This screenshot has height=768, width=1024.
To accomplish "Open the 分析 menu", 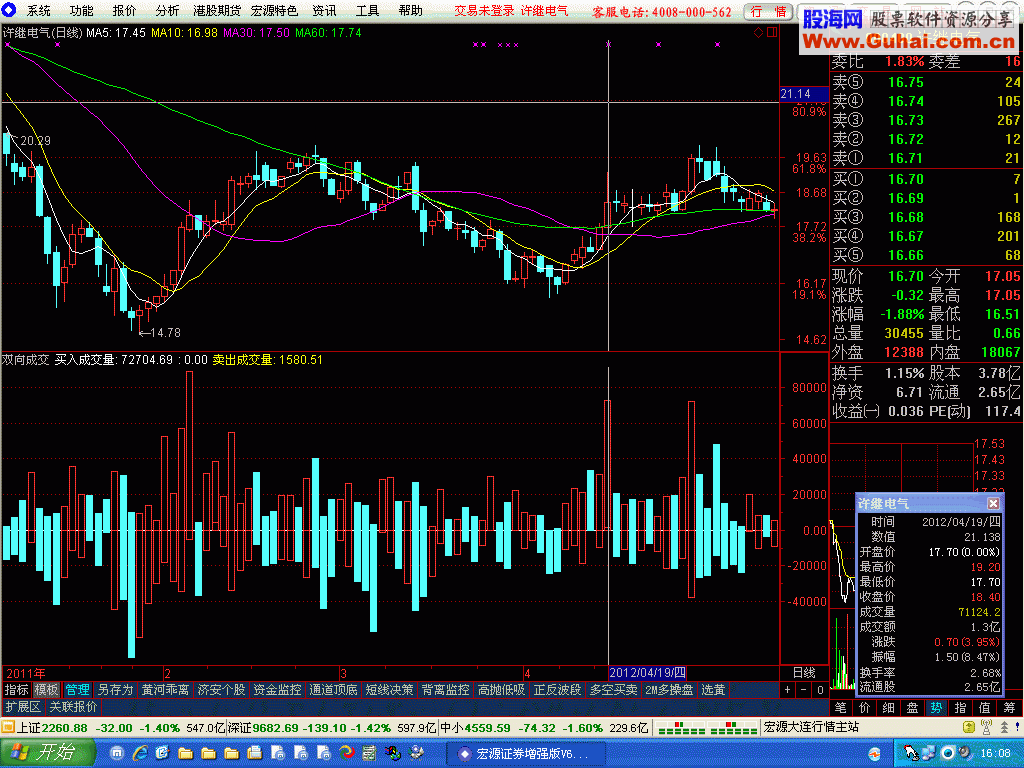I will 167,11.
